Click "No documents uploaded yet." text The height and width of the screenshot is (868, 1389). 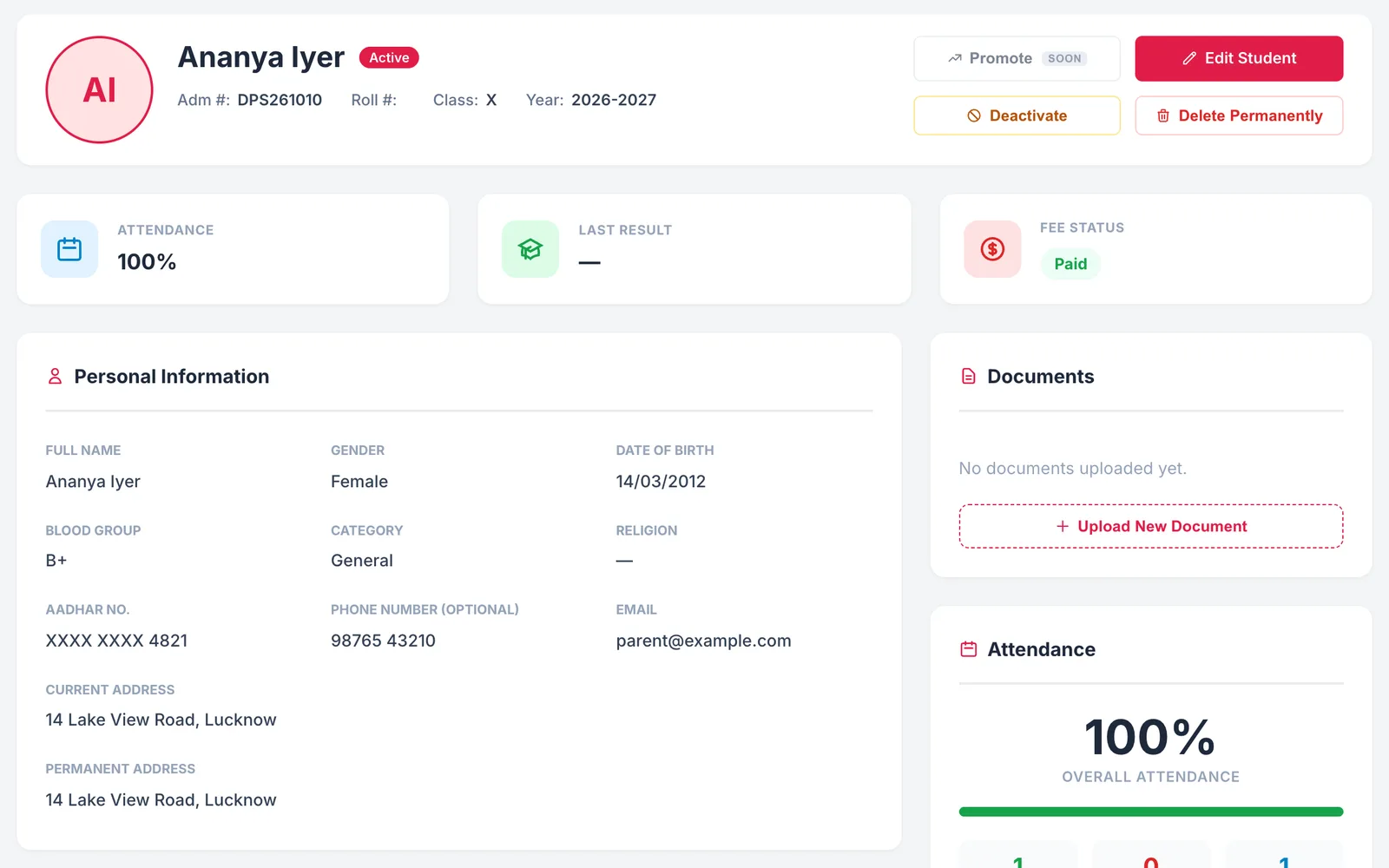[x=1072, y=468]
